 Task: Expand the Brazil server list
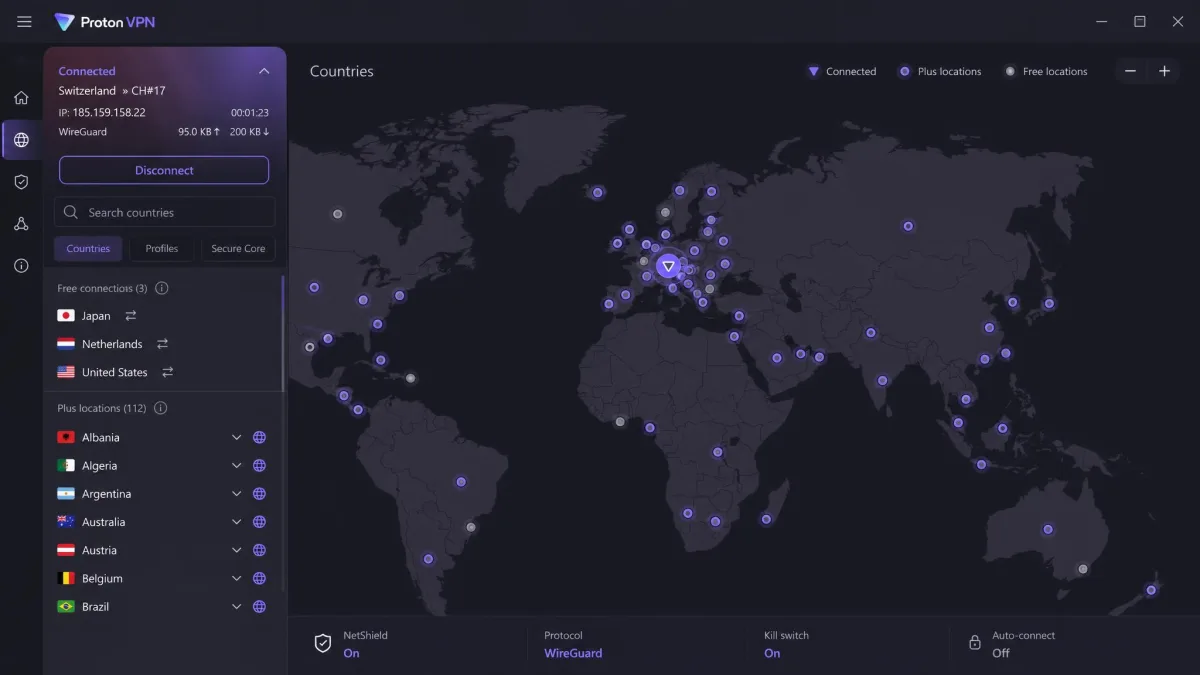coord(237,606)
